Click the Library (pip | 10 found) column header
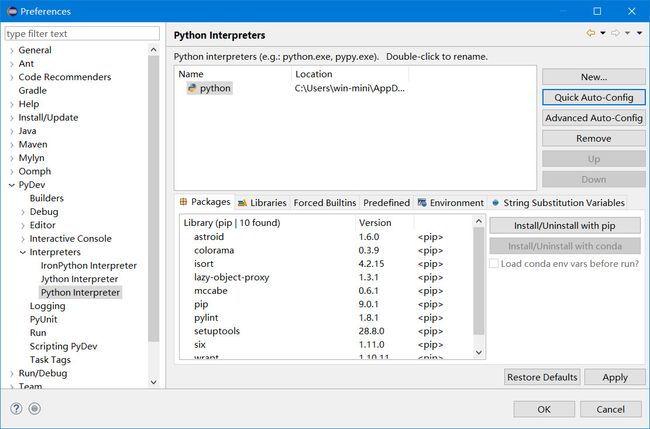The width and height of the screenshot is (650, 429). point(268,223)
